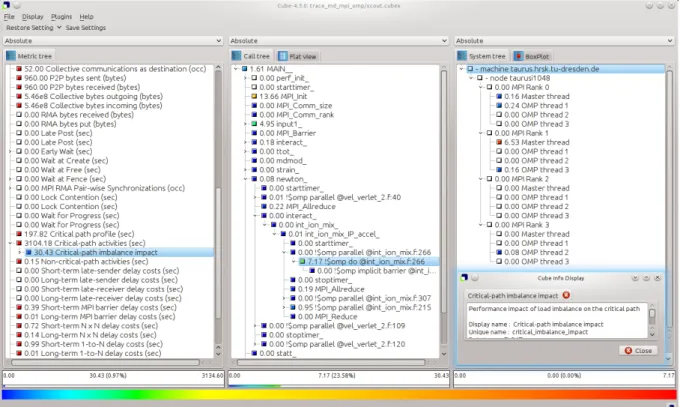Click the Flat view tab icon
This screenshot has width=680, height=407.
pyautogui.click(x=283, y=56)
